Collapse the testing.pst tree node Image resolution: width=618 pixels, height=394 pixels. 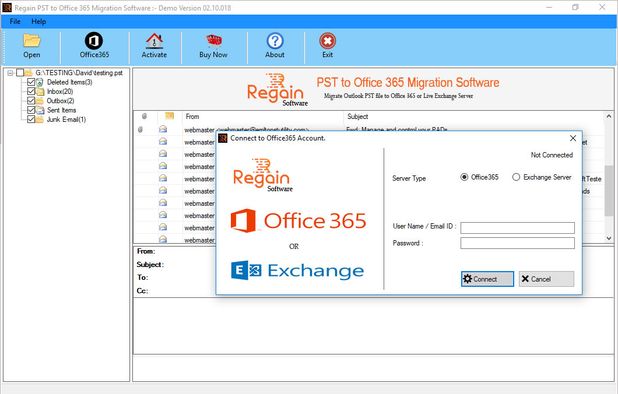coord(11,73)
